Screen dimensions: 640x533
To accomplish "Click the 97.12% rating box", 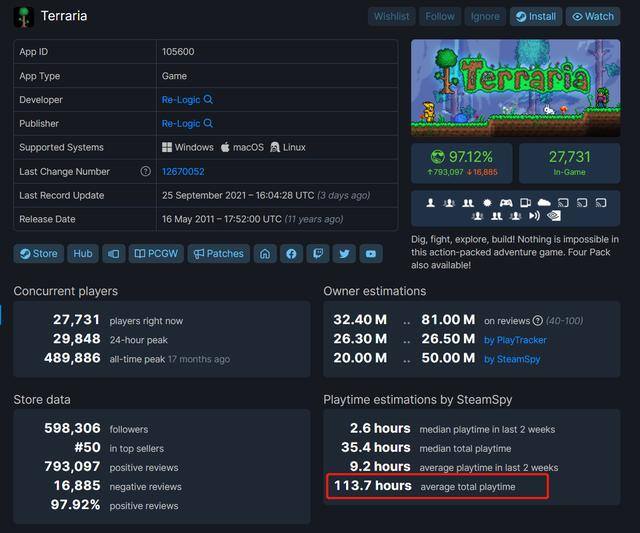I will click(x=462, y=163).
